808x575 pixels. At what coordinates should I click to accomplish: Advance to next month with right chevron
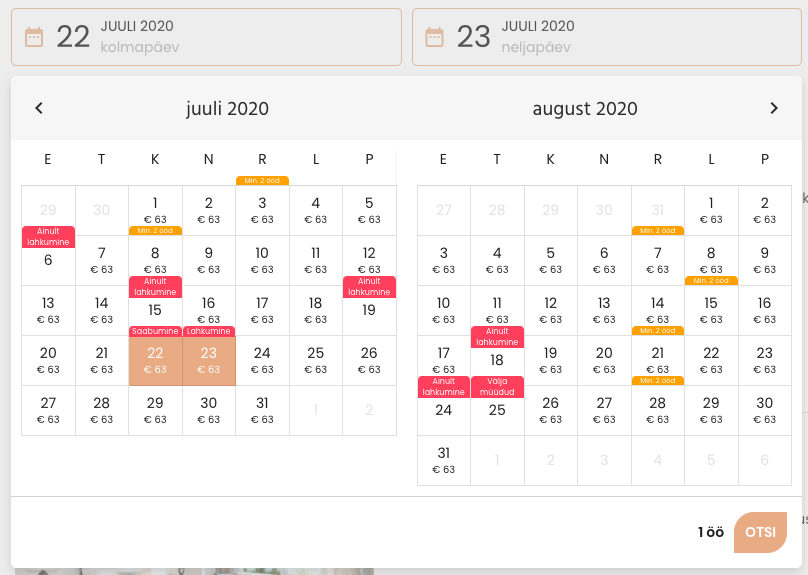tap(773, 108)
